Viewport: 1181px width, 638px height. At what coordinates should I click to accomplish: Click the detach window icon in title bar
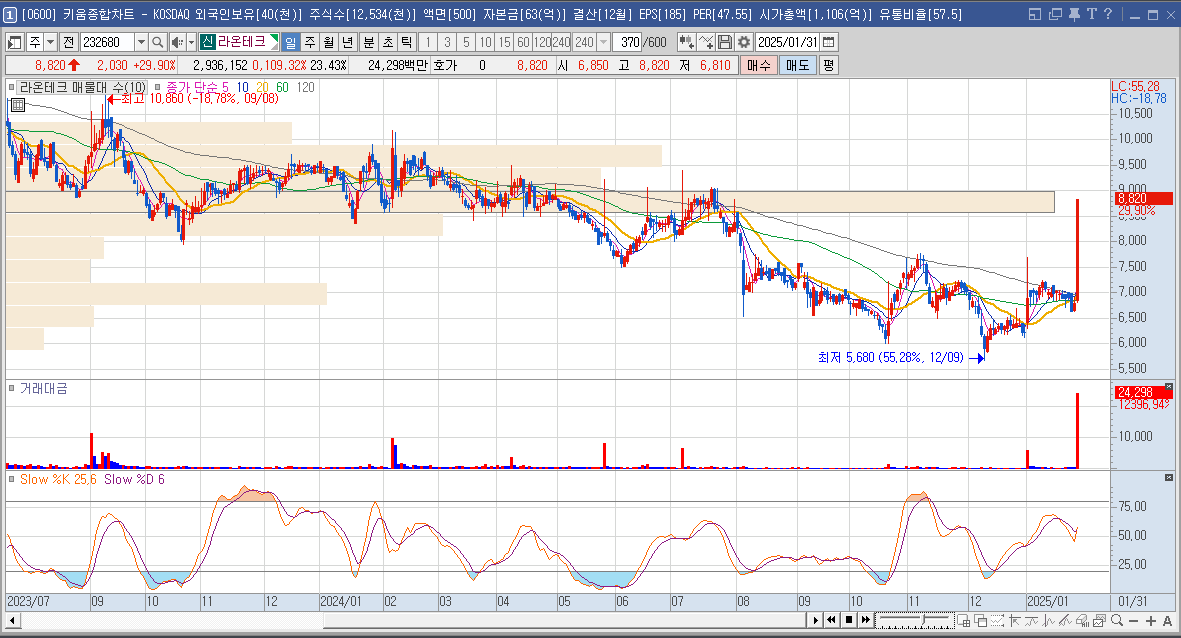[1055, 14]
